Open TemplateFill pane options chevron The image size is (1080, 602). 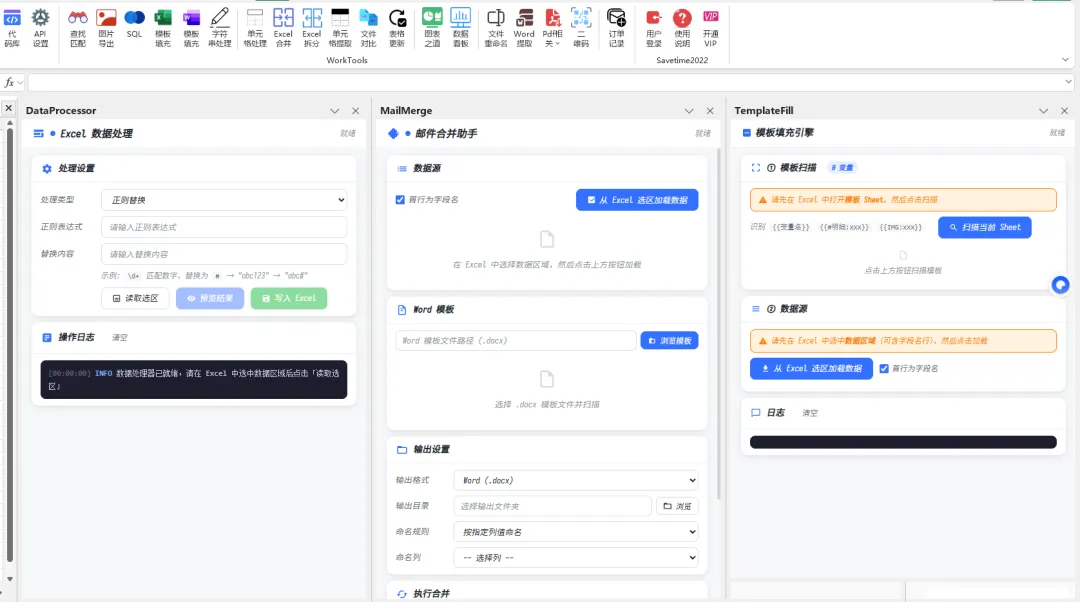[x=1043, y=111]
